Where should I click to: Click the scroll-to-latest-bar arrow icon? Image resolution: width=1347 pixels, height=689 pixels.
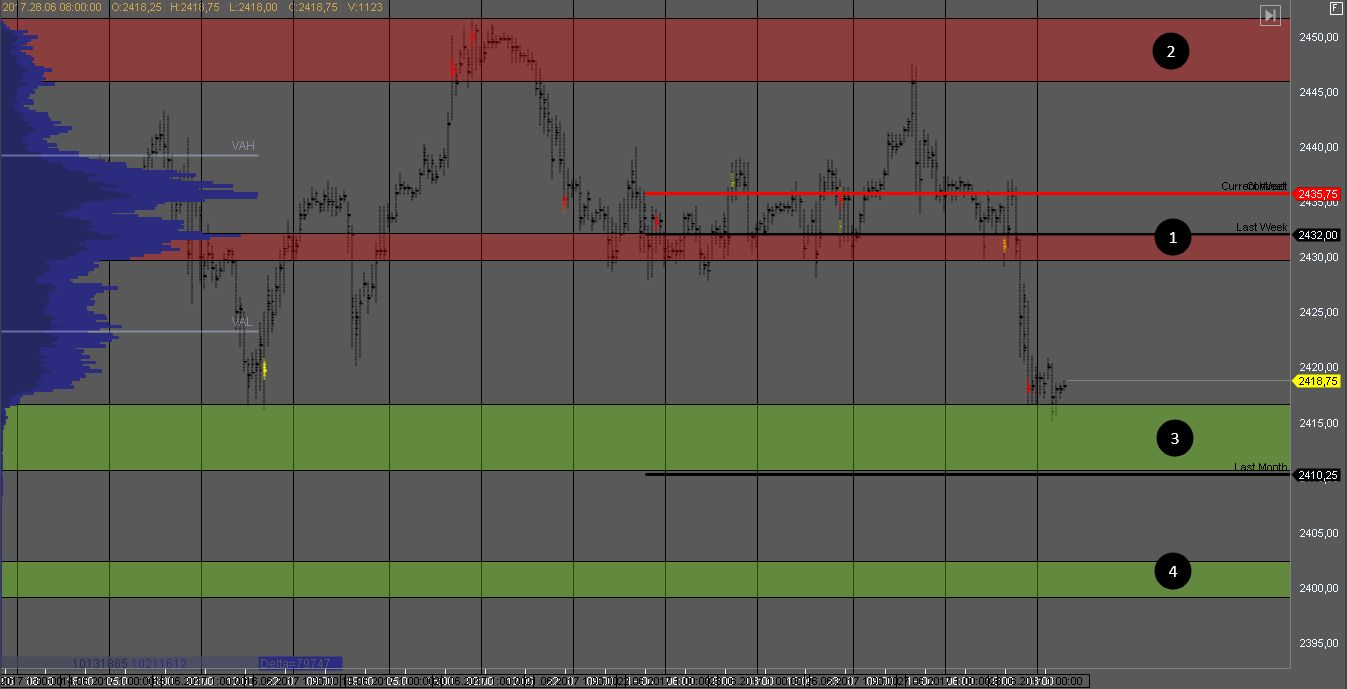1270,15
